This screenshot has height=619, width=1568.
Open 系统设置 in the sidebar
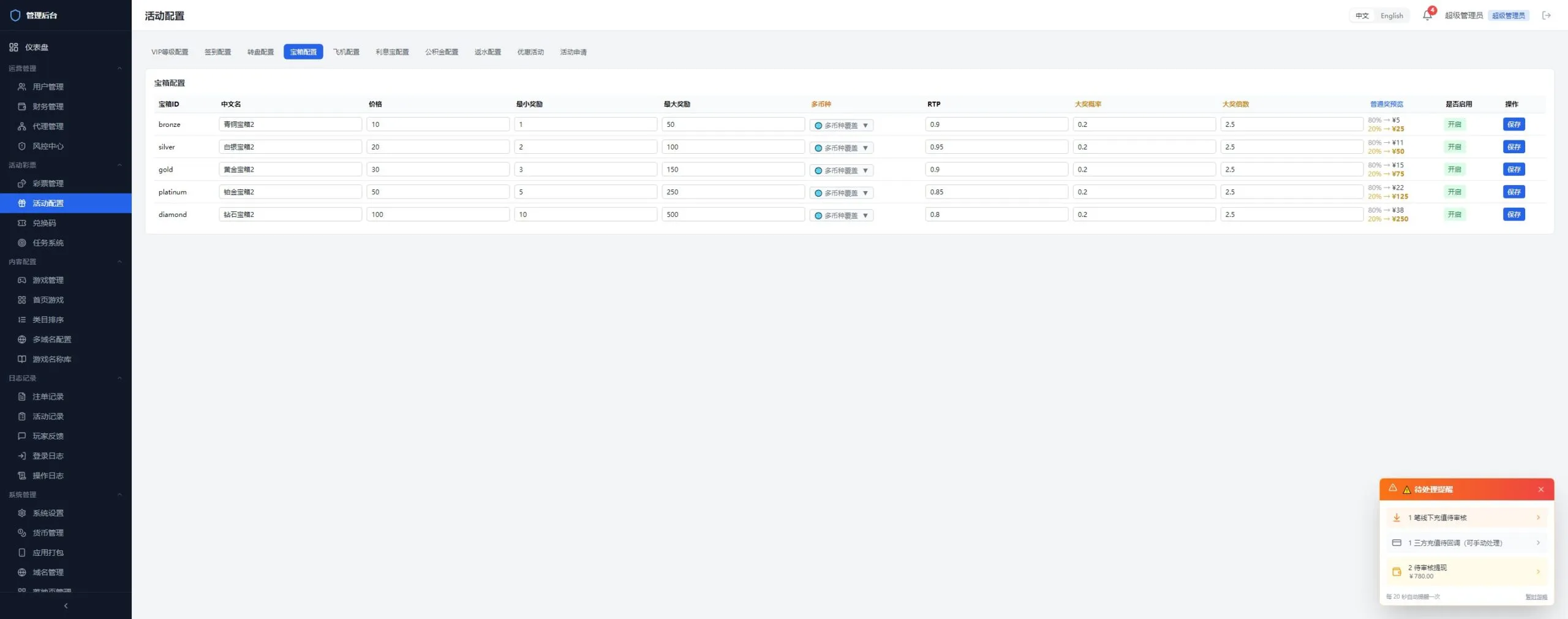[x=66, y=513]
